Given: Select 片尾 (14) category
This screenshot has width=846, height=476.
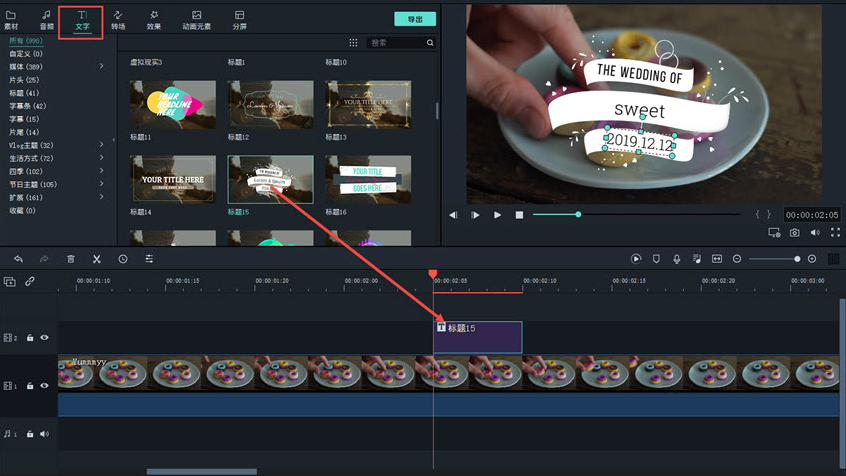Looking at the screenshot, I should click(24, 132).
